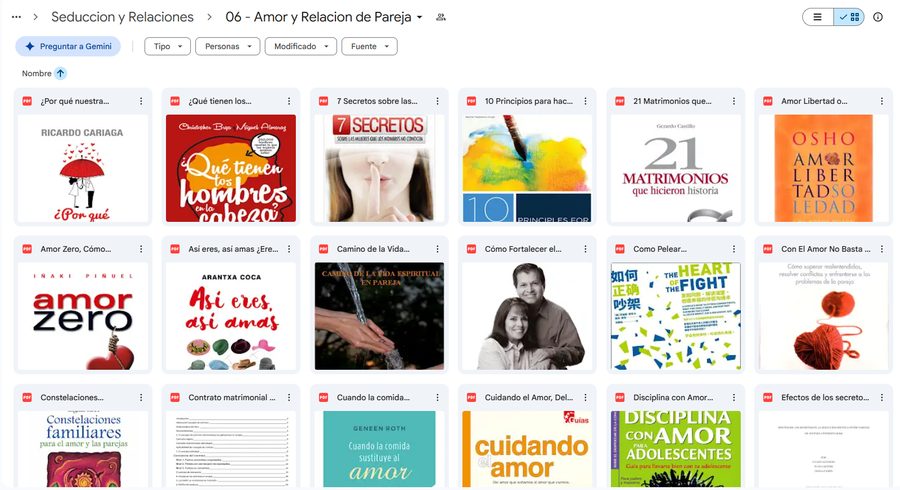The image size is (900, 490).
Task: Open The Heart of the Fight cover thumbnail
Action: point(676,316)
